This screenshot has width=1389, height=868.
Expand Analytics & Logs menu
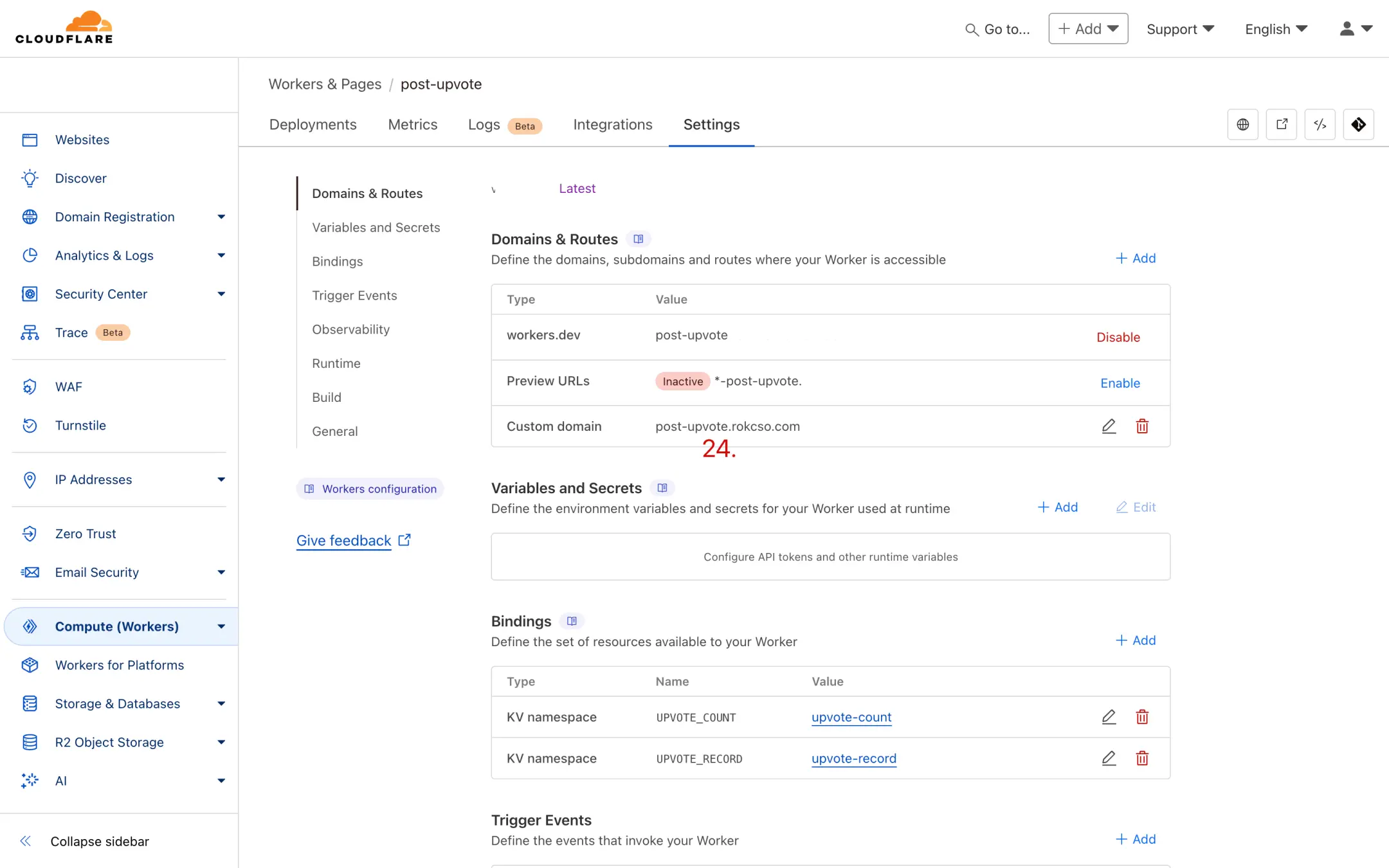click(221, 255)
